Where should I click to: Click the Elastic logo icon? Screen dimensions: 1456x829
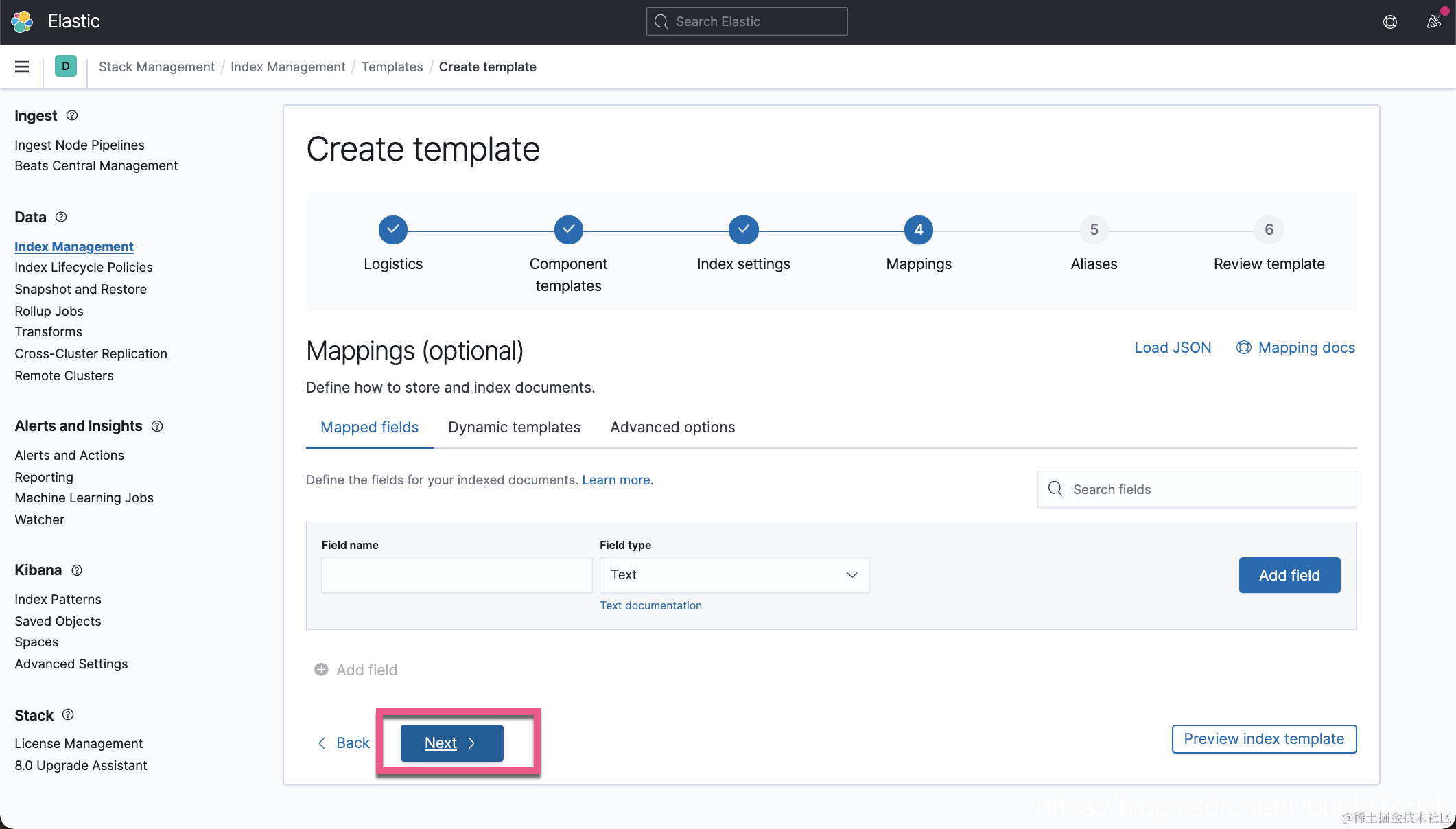click(22, 21)
